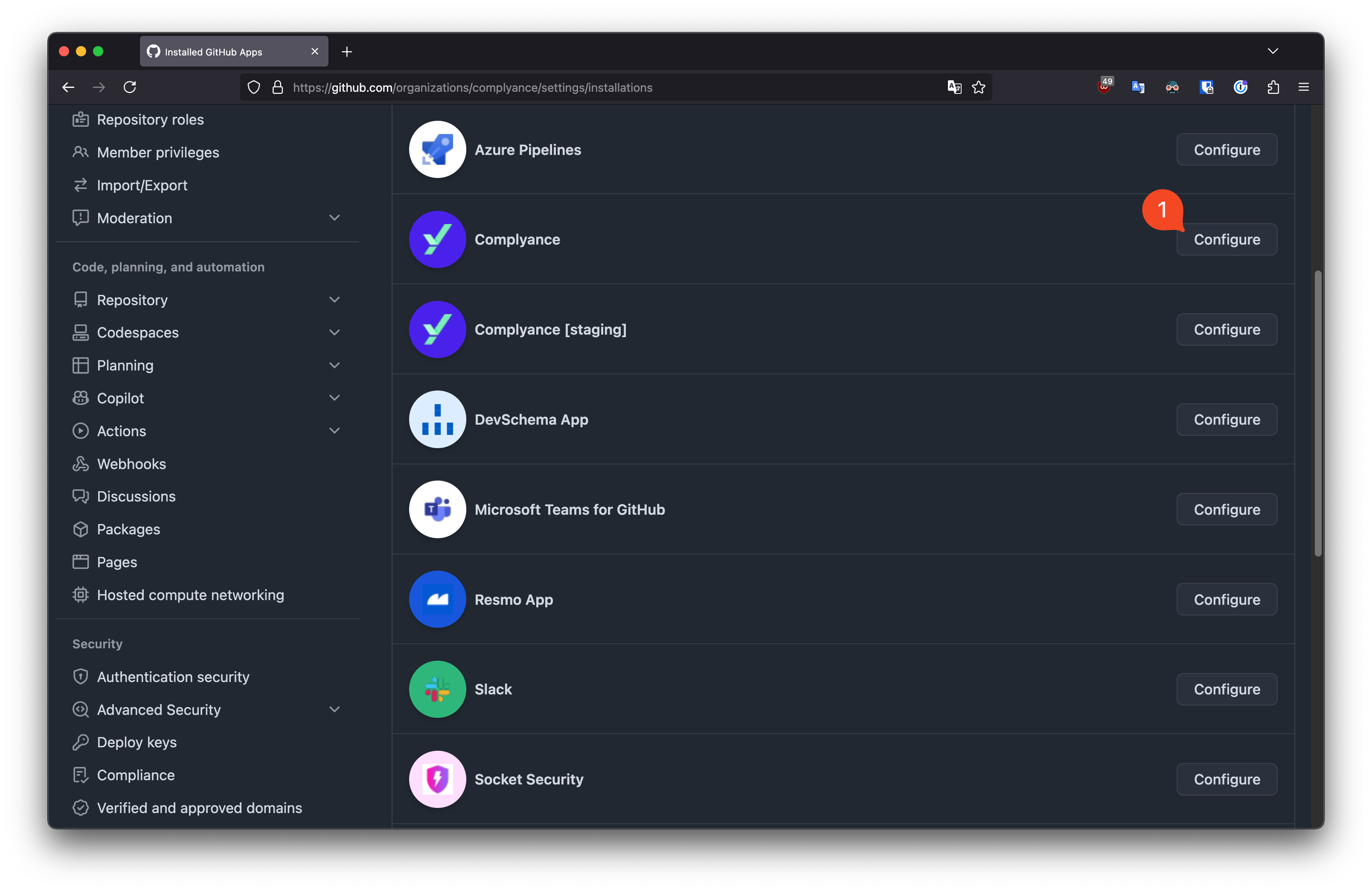Open the tracking protection shield icon

coord(254,87)
